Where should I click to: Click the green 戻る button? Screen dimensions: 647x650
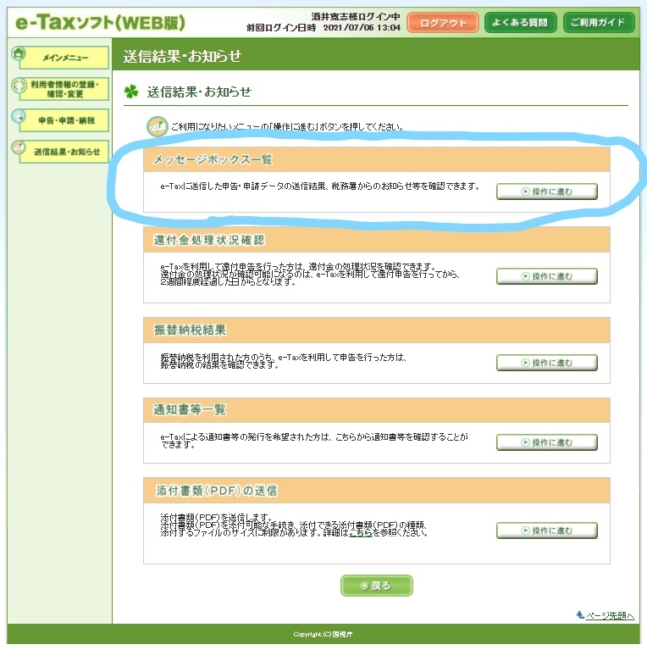(376, 585)
